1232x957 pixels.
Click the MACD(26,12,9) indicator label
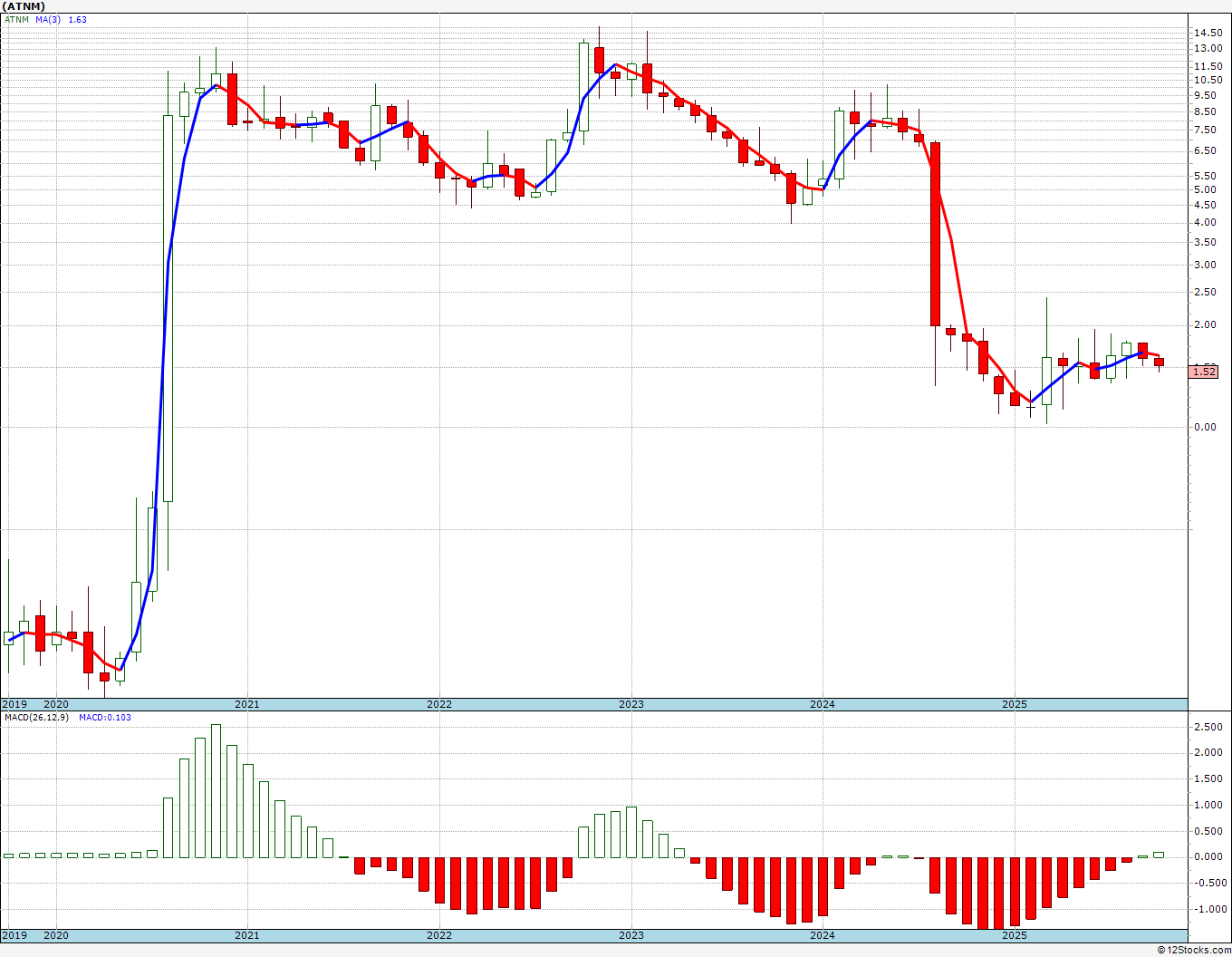point(36,717)
